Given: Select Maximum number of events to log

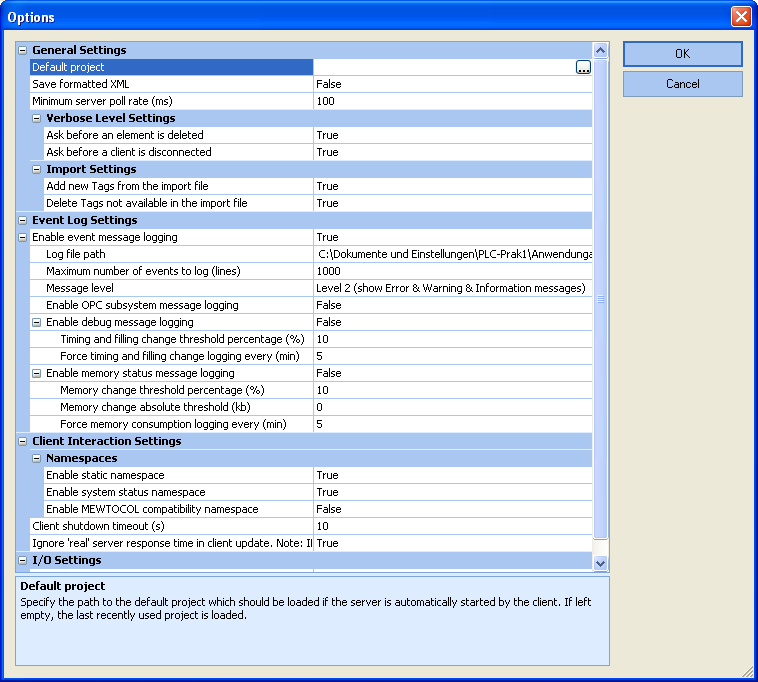Looking at the screenshot, I should tap(172, 271).
